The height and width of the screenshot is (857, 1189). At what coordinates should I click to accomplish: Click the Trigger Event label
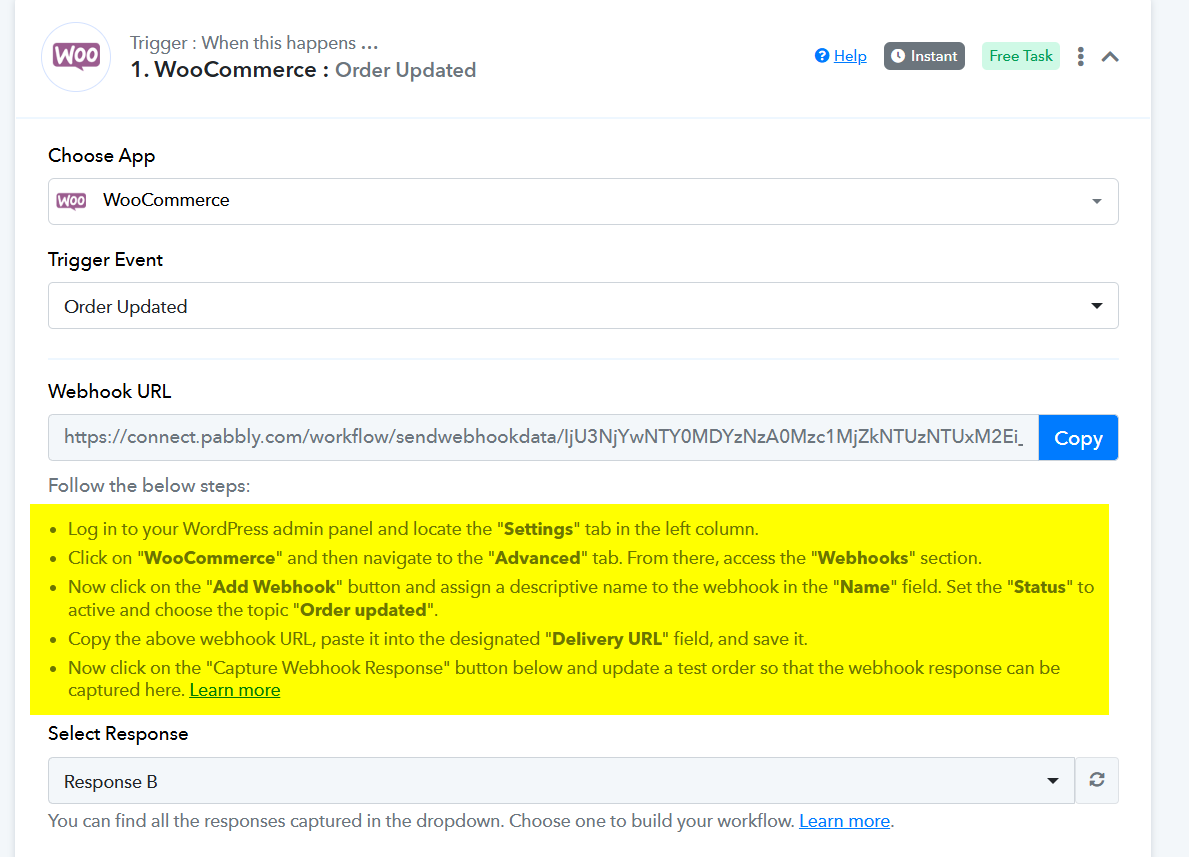point(105,259)
